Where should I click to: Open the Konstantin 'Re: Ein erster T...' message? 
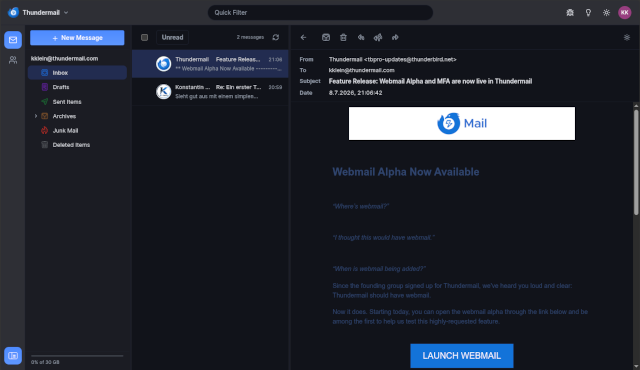click(x=210, y=91)
